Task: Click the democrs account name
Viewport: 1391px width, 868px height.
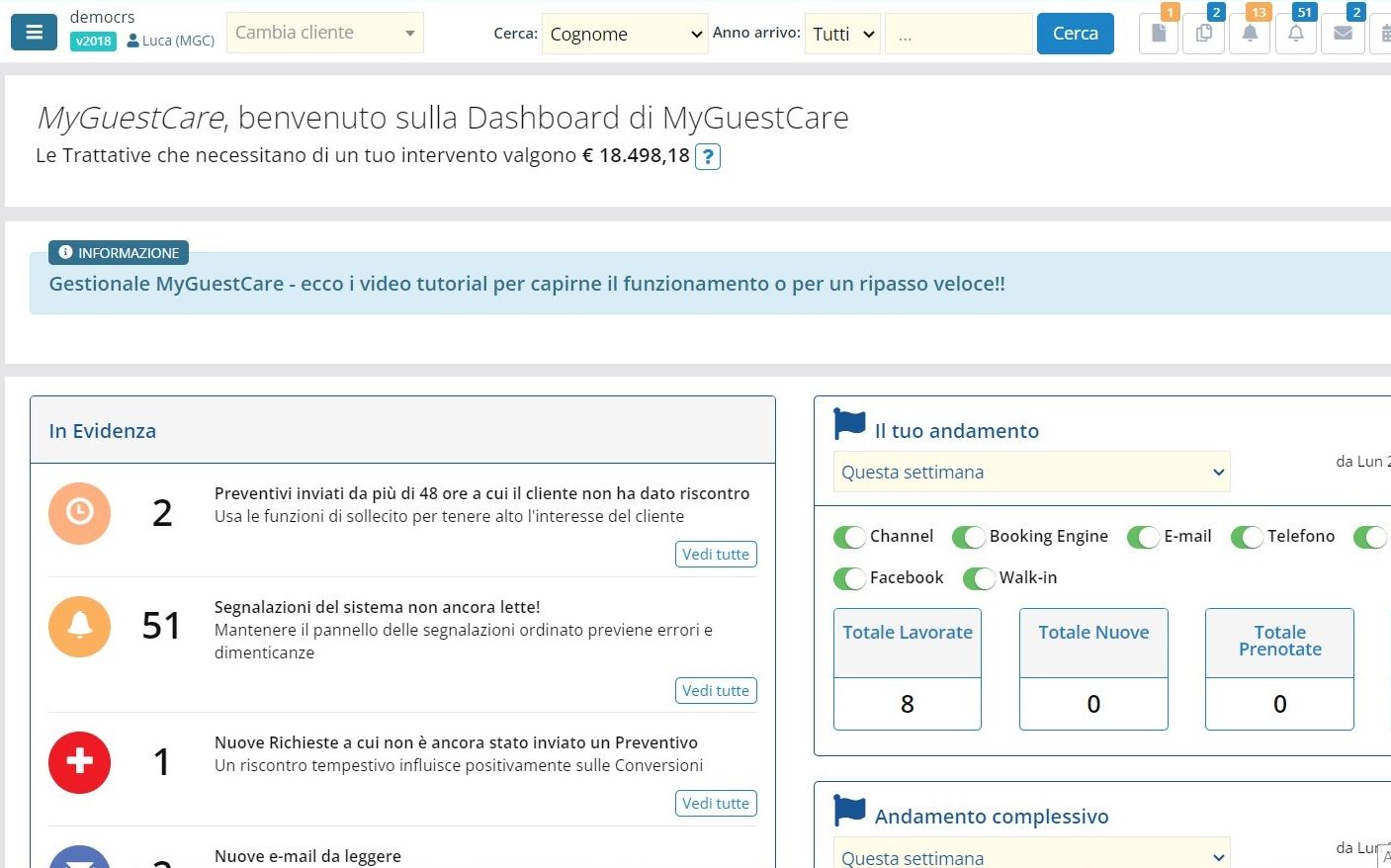Action: coord(102,17)
